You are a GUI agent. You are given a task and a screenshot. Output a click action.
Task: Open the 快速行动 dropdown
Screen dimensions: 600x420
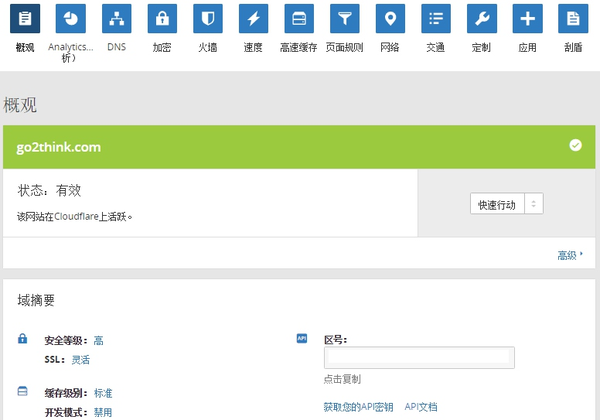click(x=507, y=203)
